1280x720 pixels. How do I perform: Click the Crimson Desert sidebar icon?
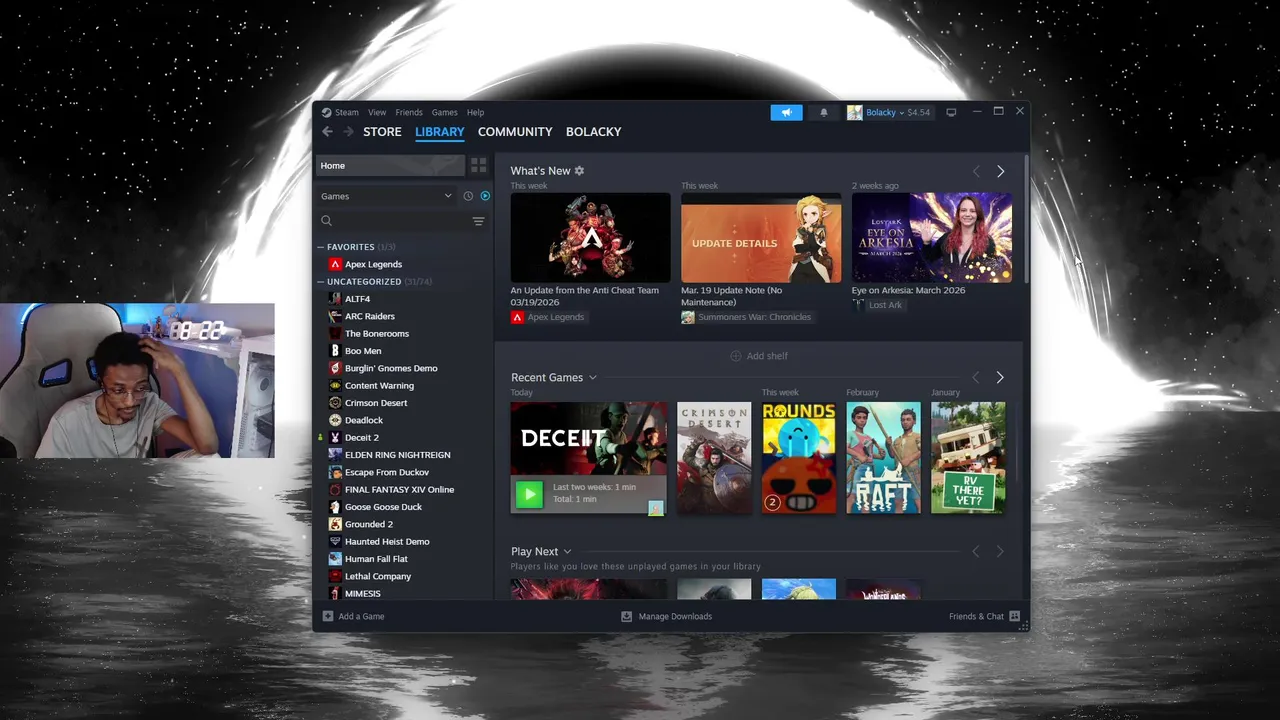336,403
